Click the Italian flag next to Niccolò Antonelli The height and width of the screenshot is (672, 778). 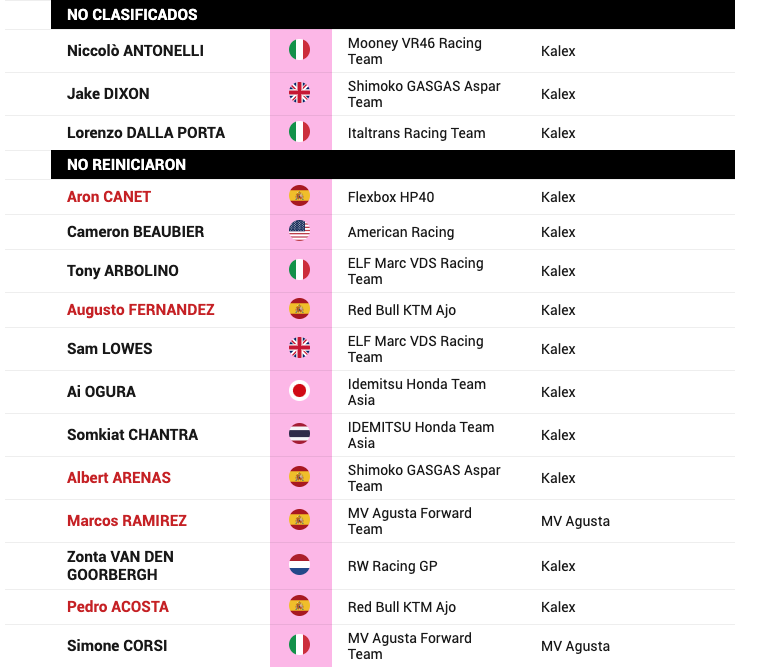299,50
